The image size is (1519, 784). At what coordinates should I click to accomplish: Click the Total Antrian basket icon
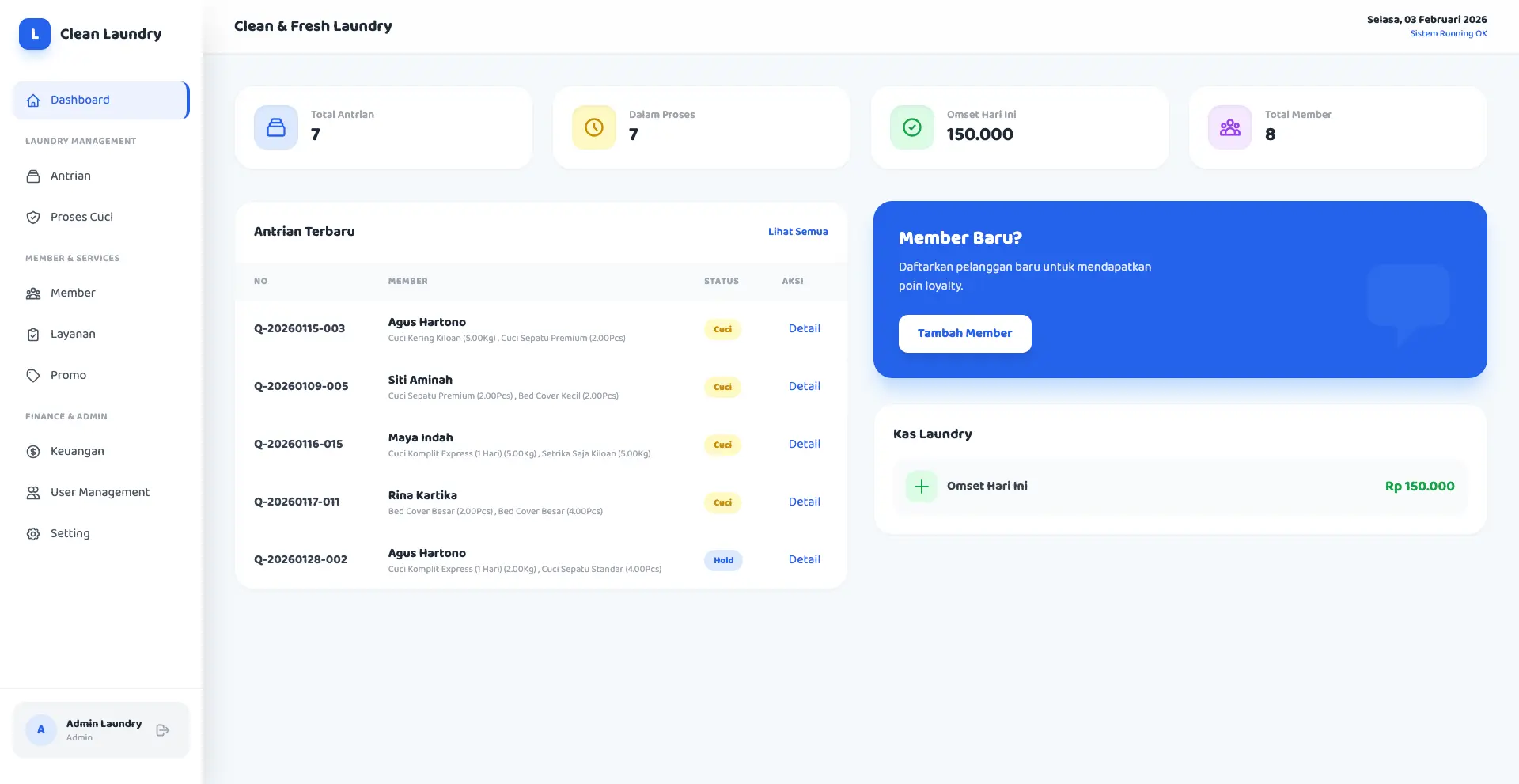click(276, 127)
